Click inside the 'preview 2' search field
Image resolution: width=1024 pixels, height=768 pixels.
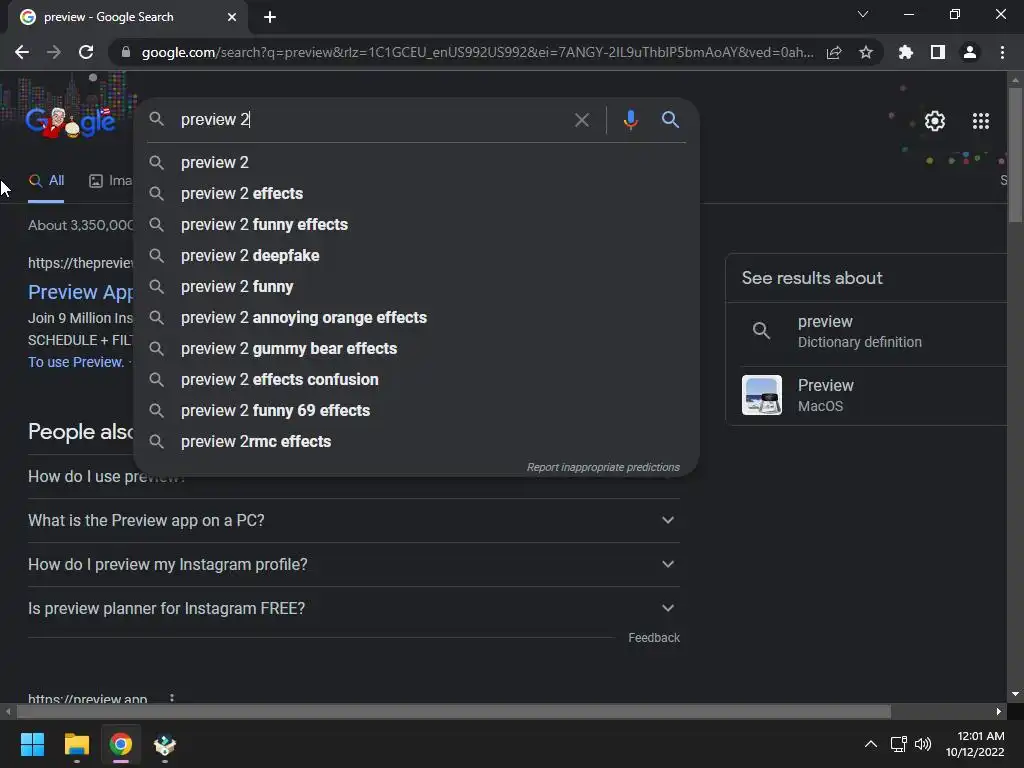click(x=372, y=120)
